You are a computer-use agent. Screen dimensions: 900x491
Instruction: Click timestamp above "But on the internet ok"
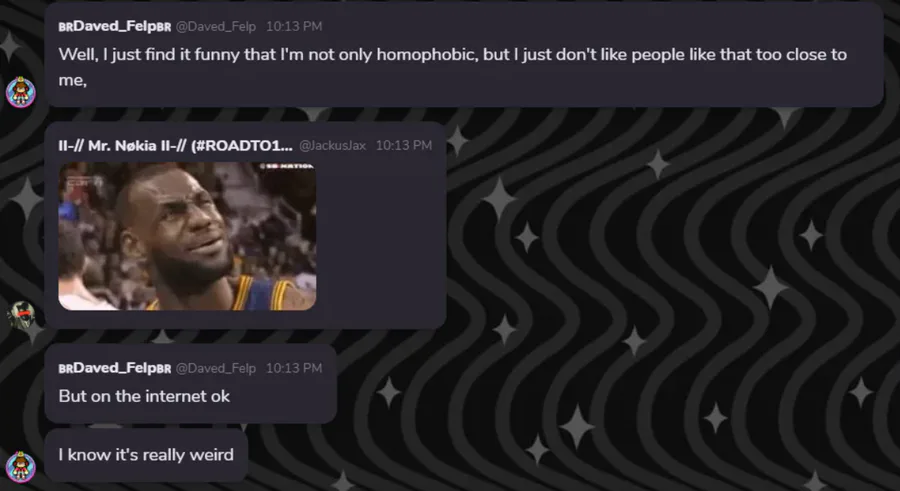tap(294, 368)
